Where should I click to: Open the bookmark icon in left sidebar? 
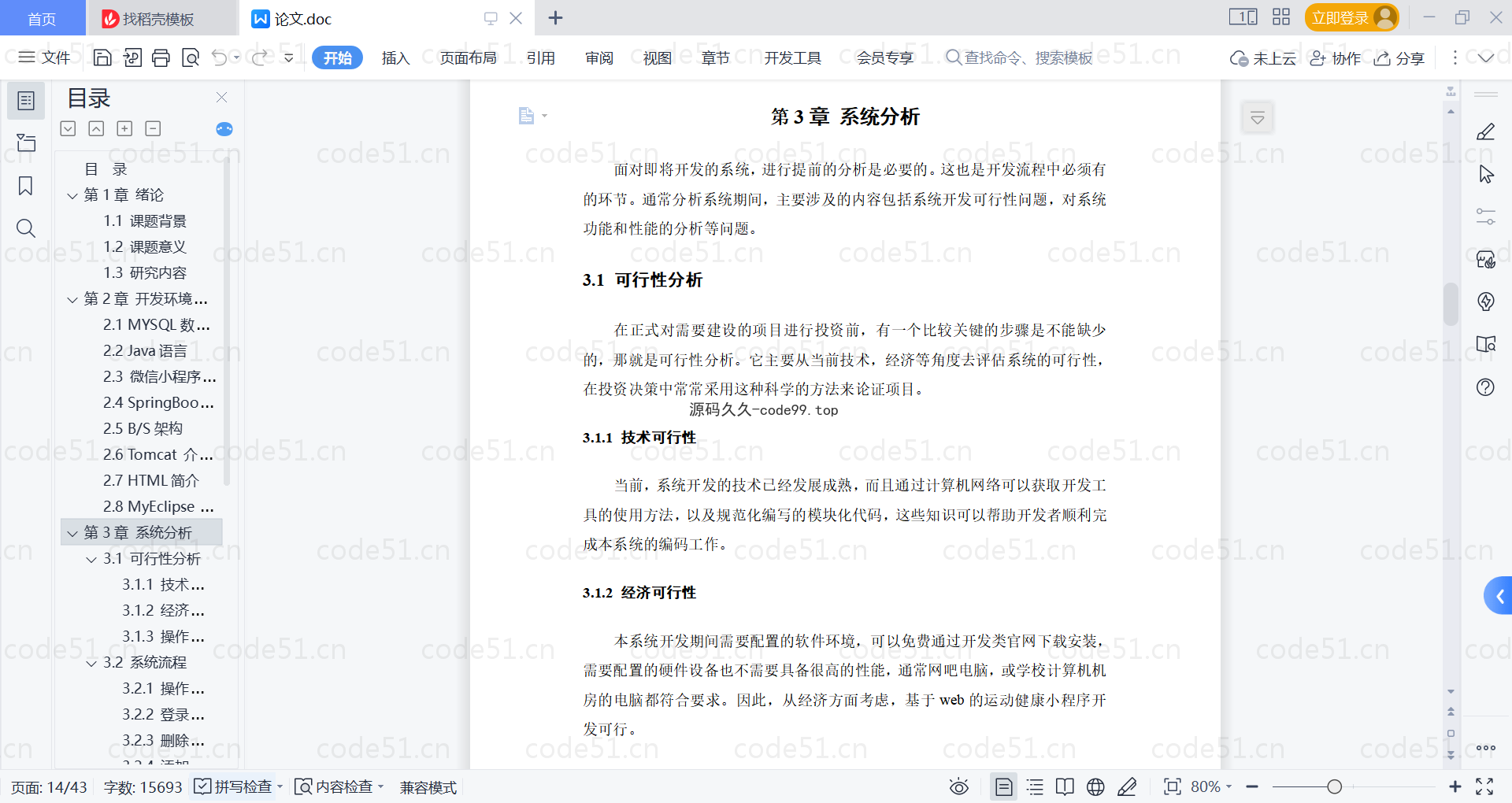click(x=26, y=186)
